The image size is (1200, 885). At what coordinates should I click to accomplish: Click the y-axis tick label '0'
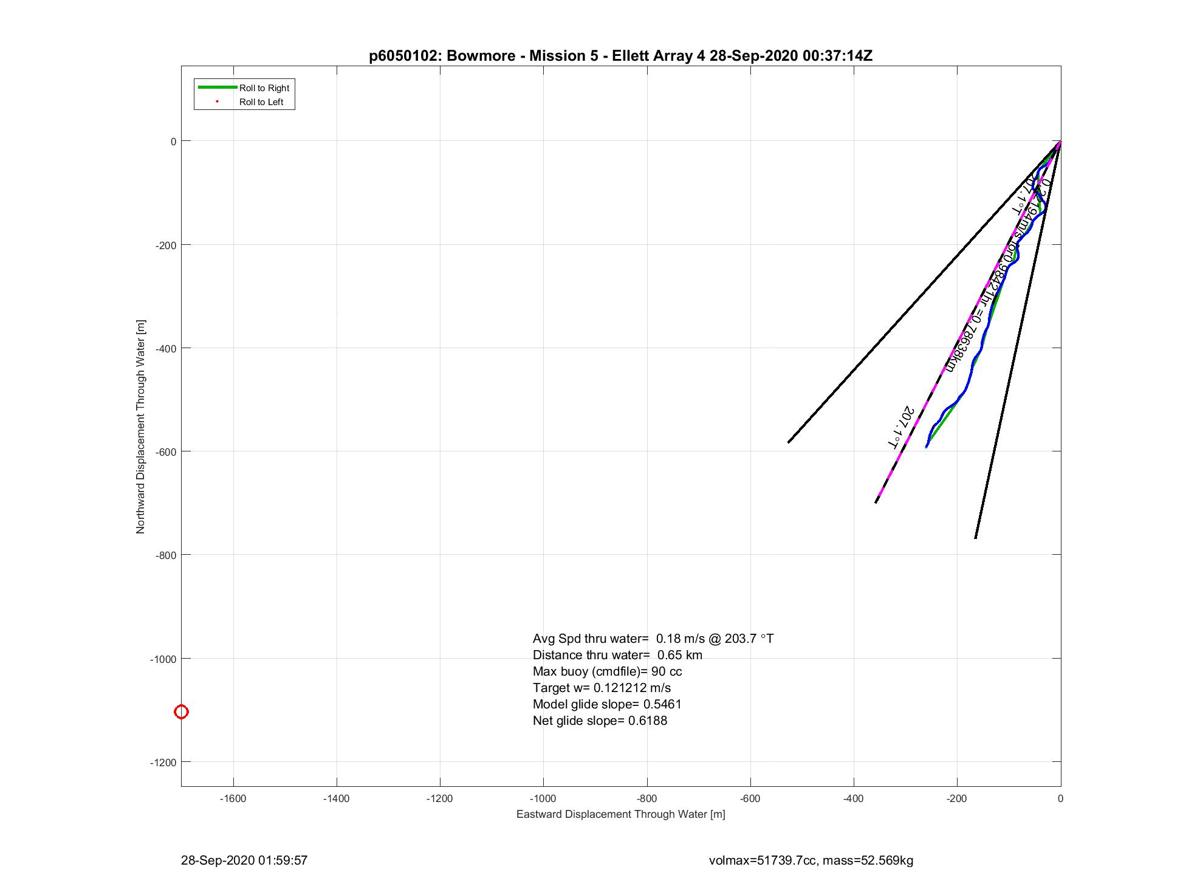173,141
